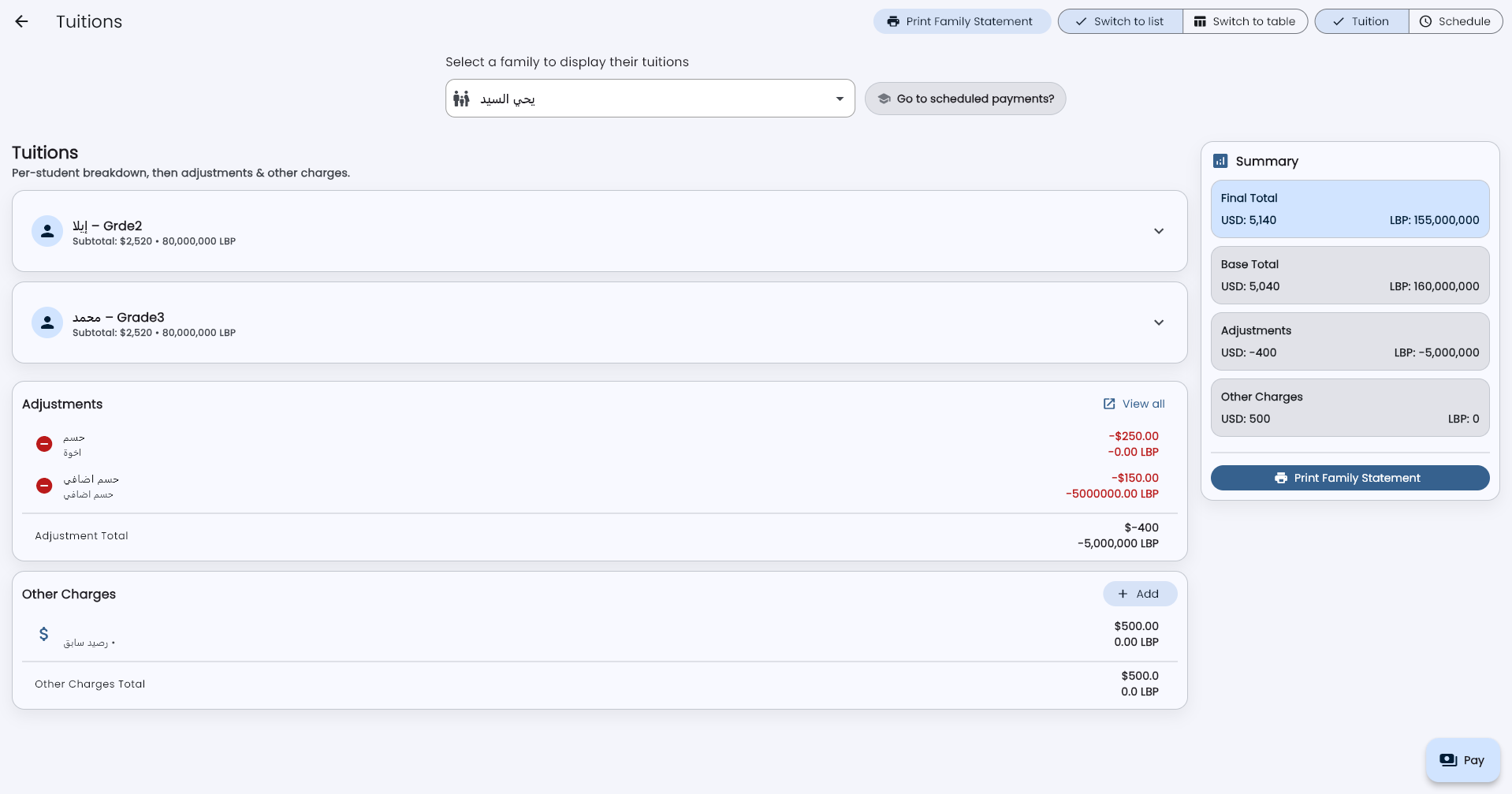Add a new other charge

1139,594
